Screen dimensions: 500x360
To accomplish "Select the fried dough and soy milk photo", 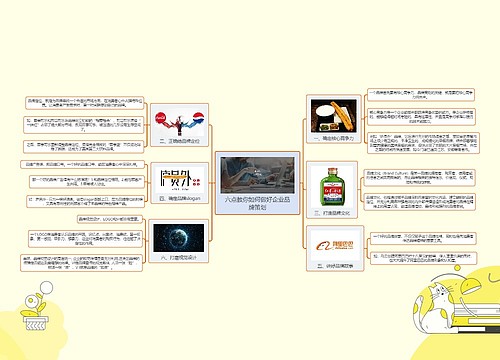I will [334, 116].
